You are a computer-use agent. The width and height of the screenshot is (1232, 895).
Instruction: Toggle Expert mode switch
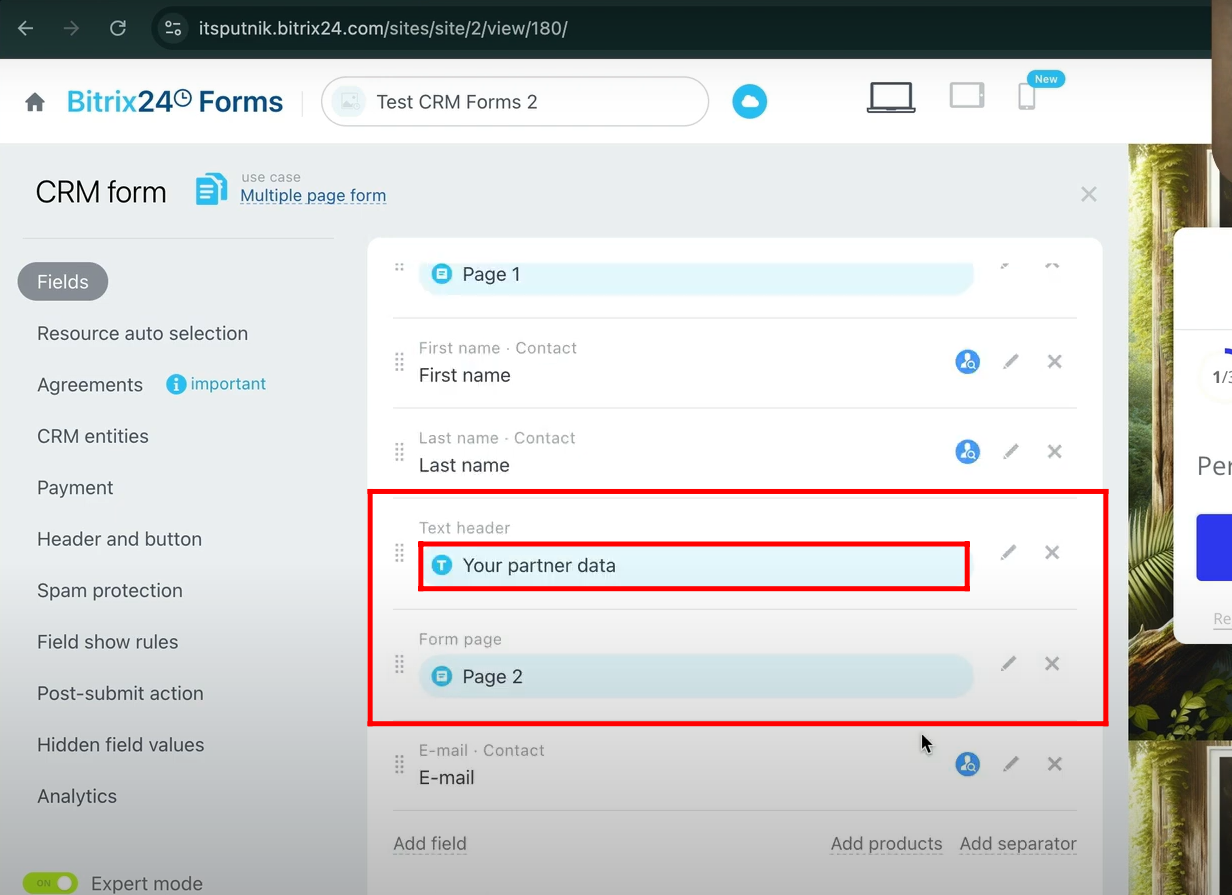(x=50, y=883)
